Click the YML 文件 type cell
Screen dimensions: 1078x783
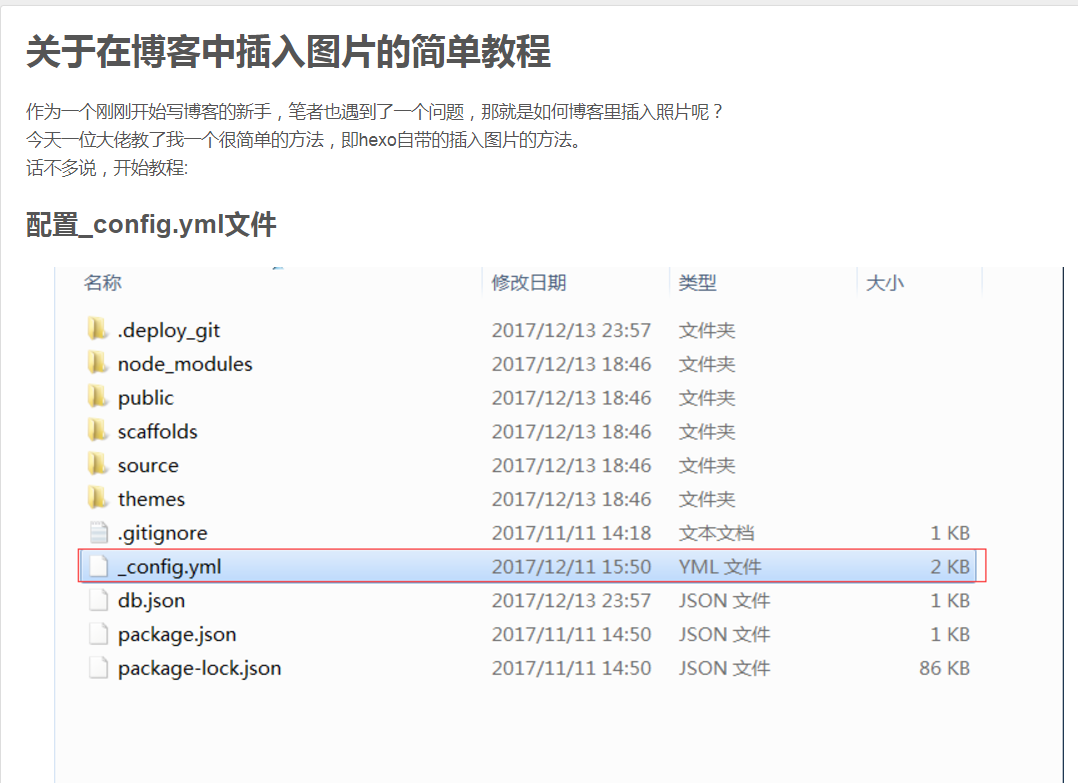(720, 566)
